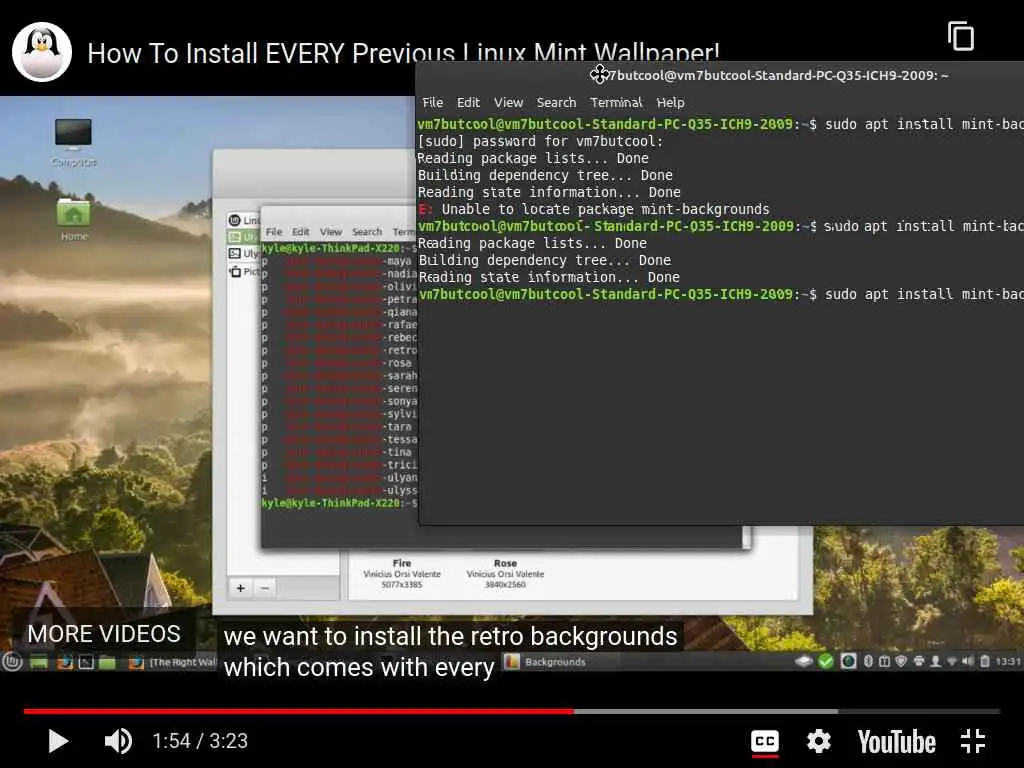Select Pictures entry in Backgrounds sidebar

(x=244, y=271)
